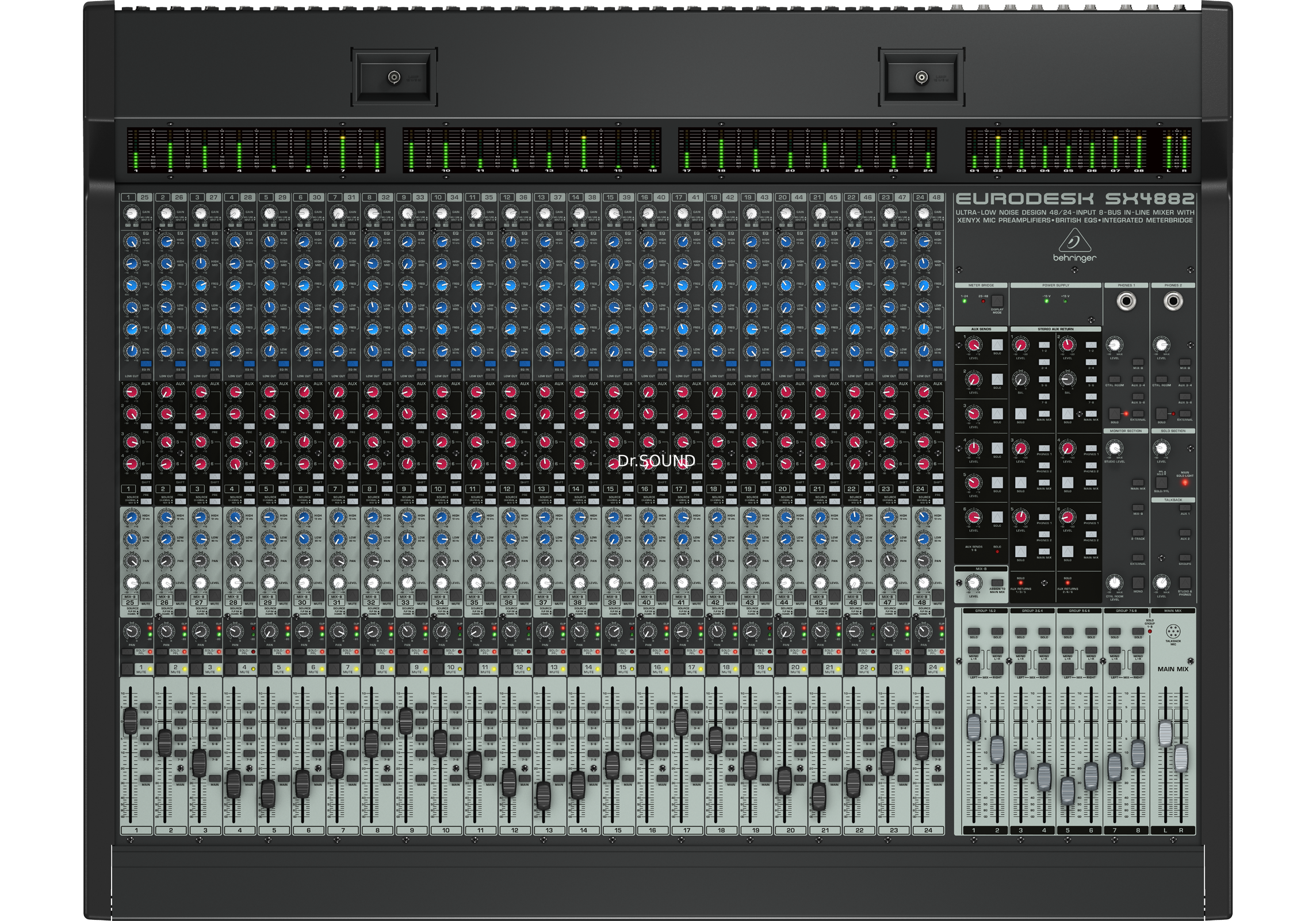1316x921 pixels.
Task: Enable the 1-2 routing button on Stereo Aux Return 1
Action: tap(1044, 345)
